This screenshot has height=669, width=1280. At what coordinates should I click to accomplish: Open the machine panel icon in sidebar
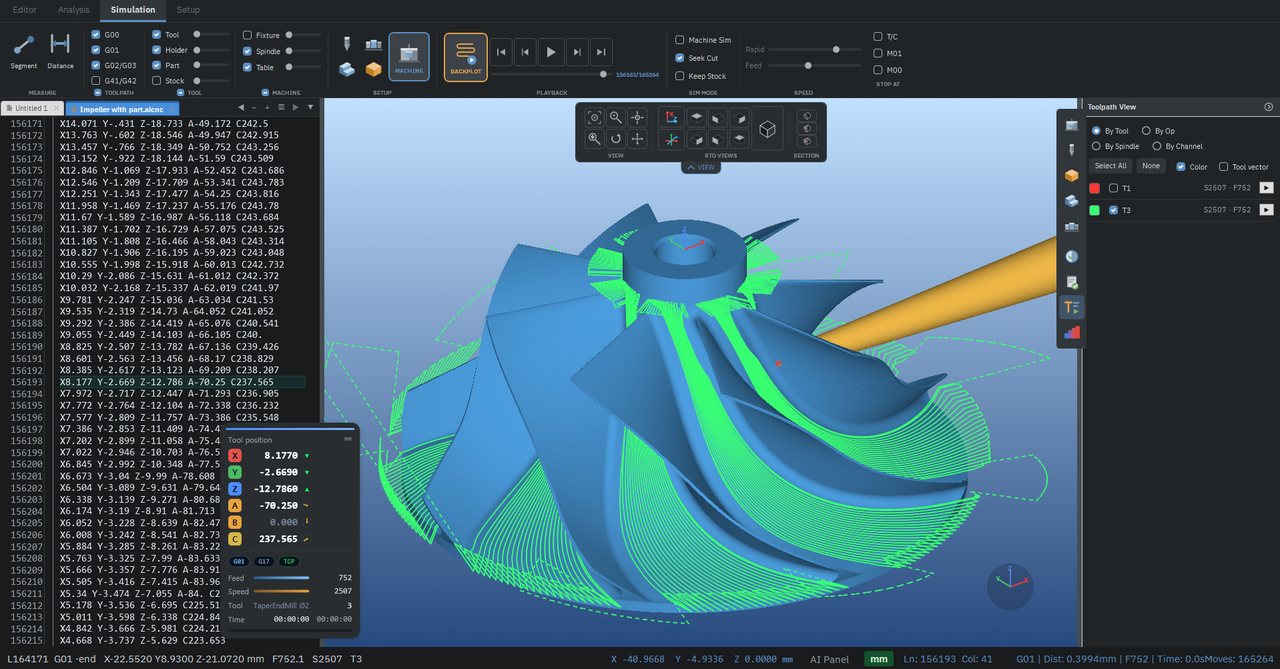coord(1072,125)
